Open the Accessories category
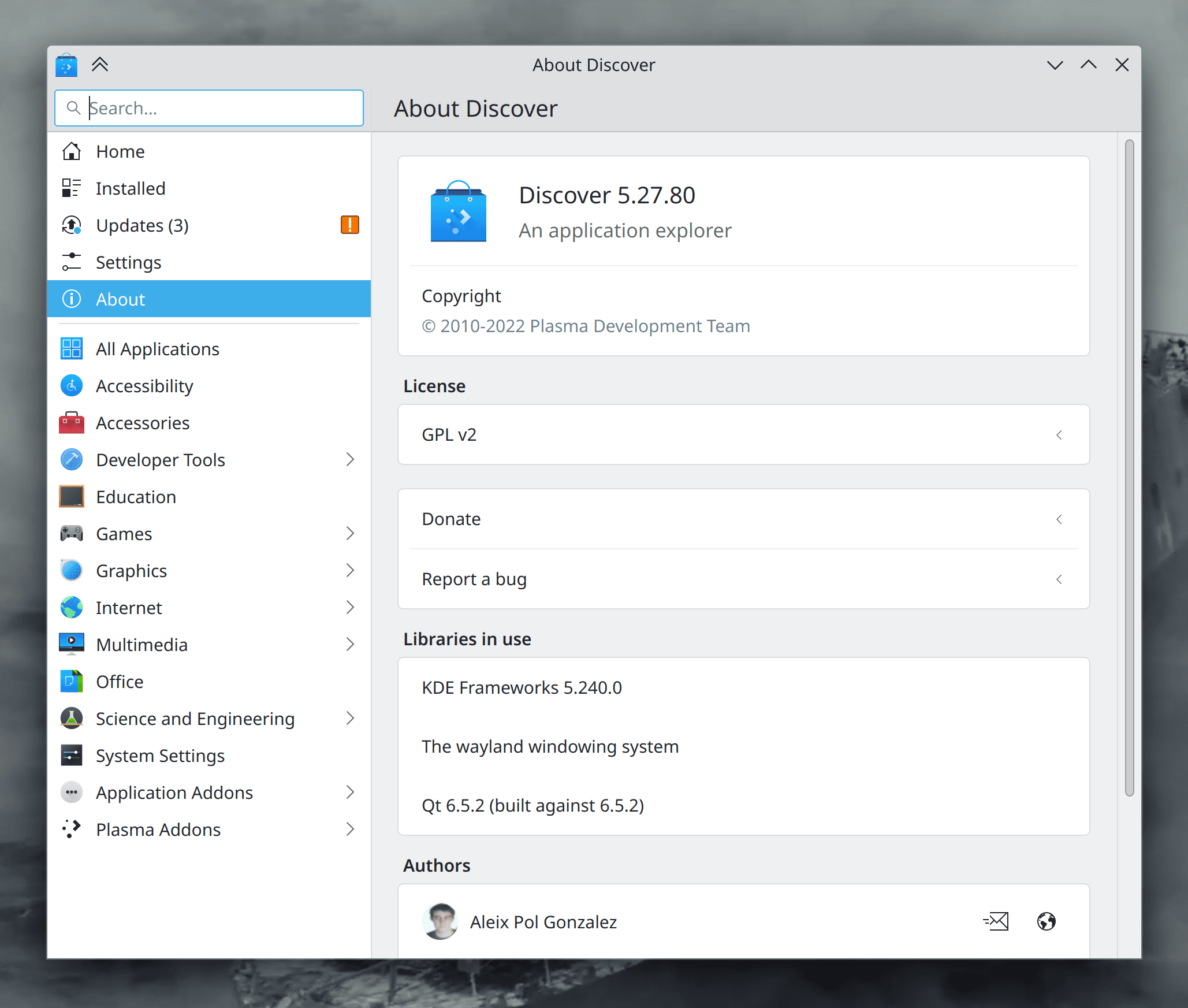 pos(209,423)
